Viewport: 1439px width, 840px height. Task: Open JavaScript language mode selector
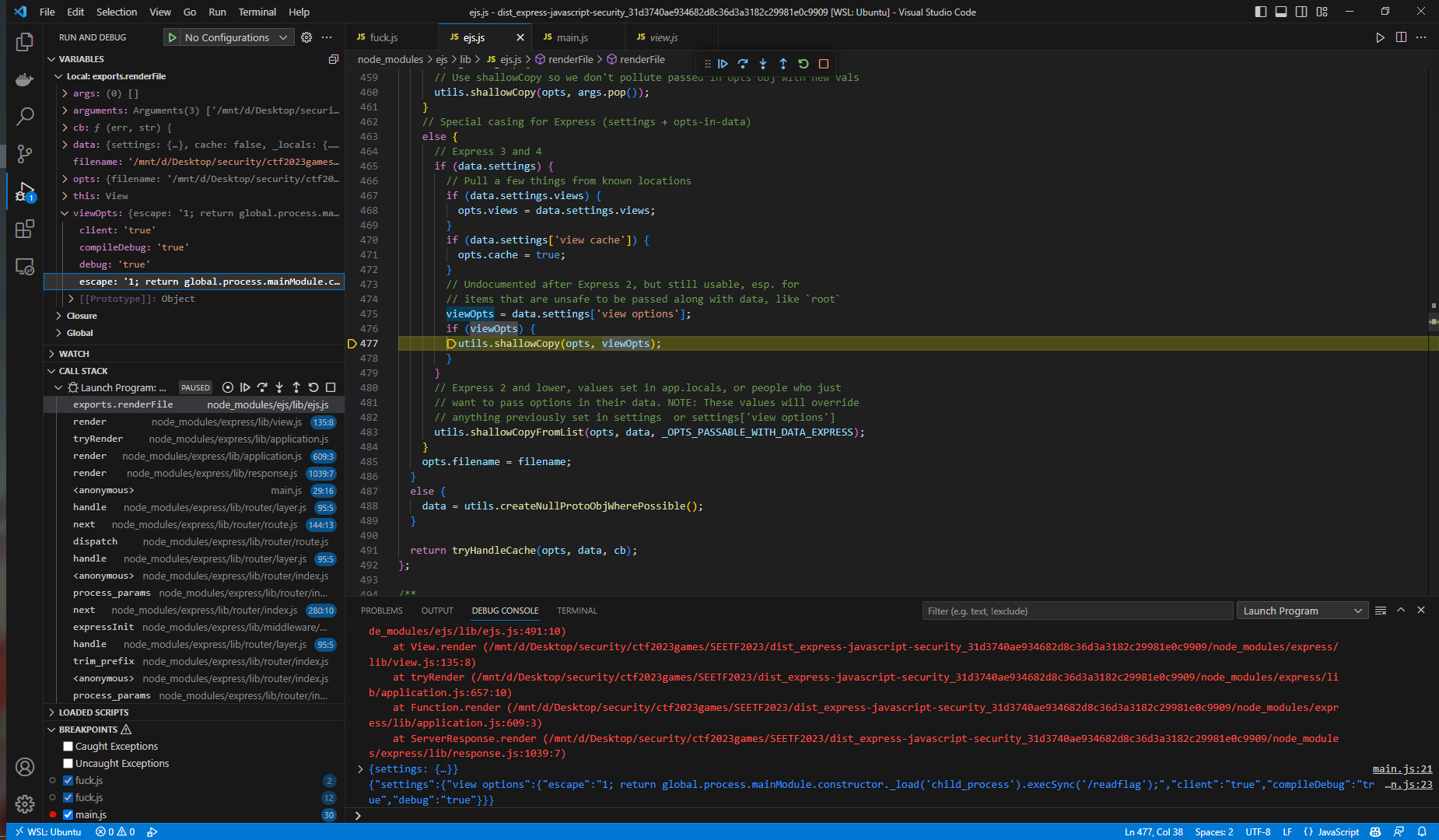1339,831
